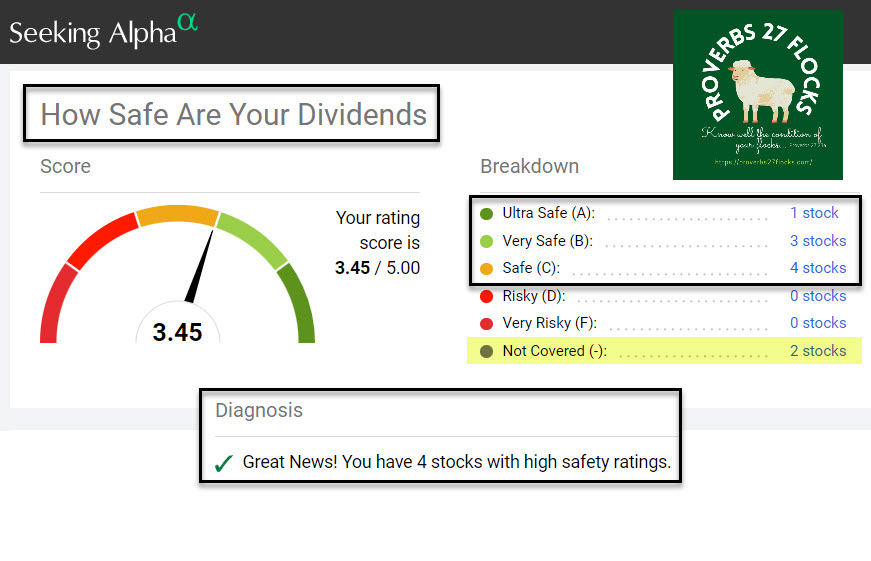
Task: Click the orange Safe (C) dot
Action: 487,268
